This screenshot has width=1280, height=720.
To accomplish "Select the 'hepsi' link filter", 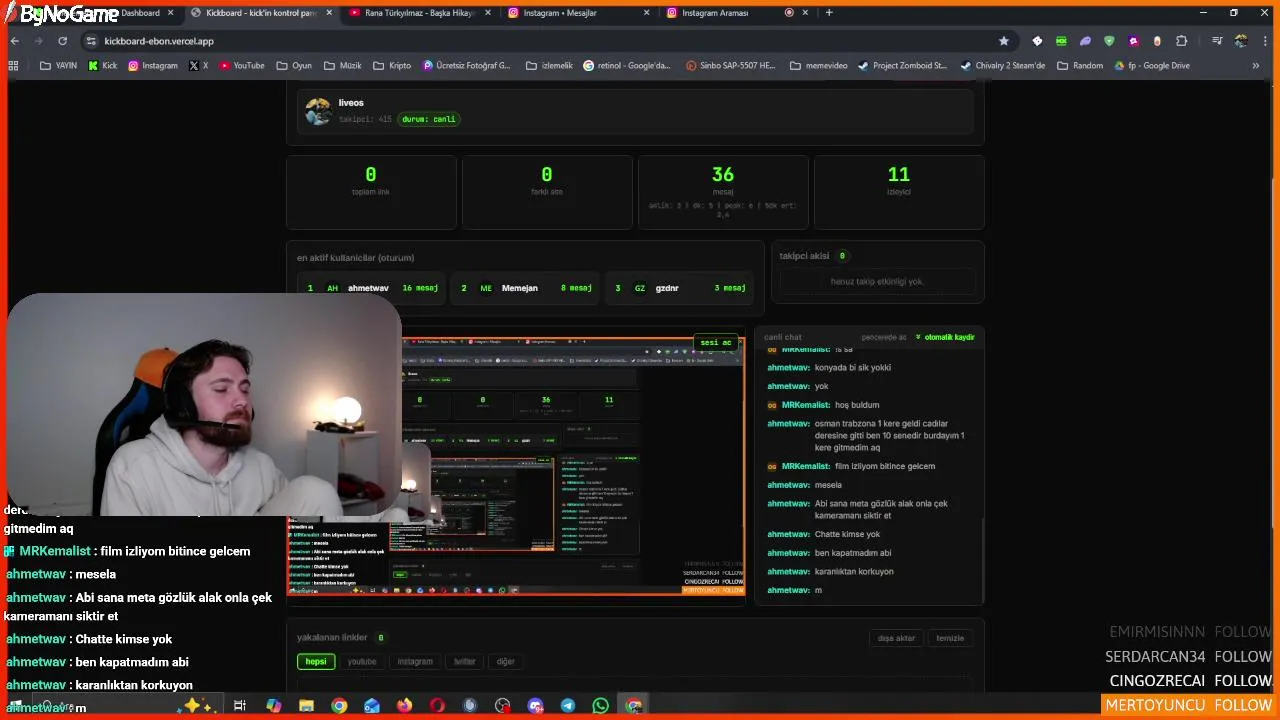I will coord(316,661).
